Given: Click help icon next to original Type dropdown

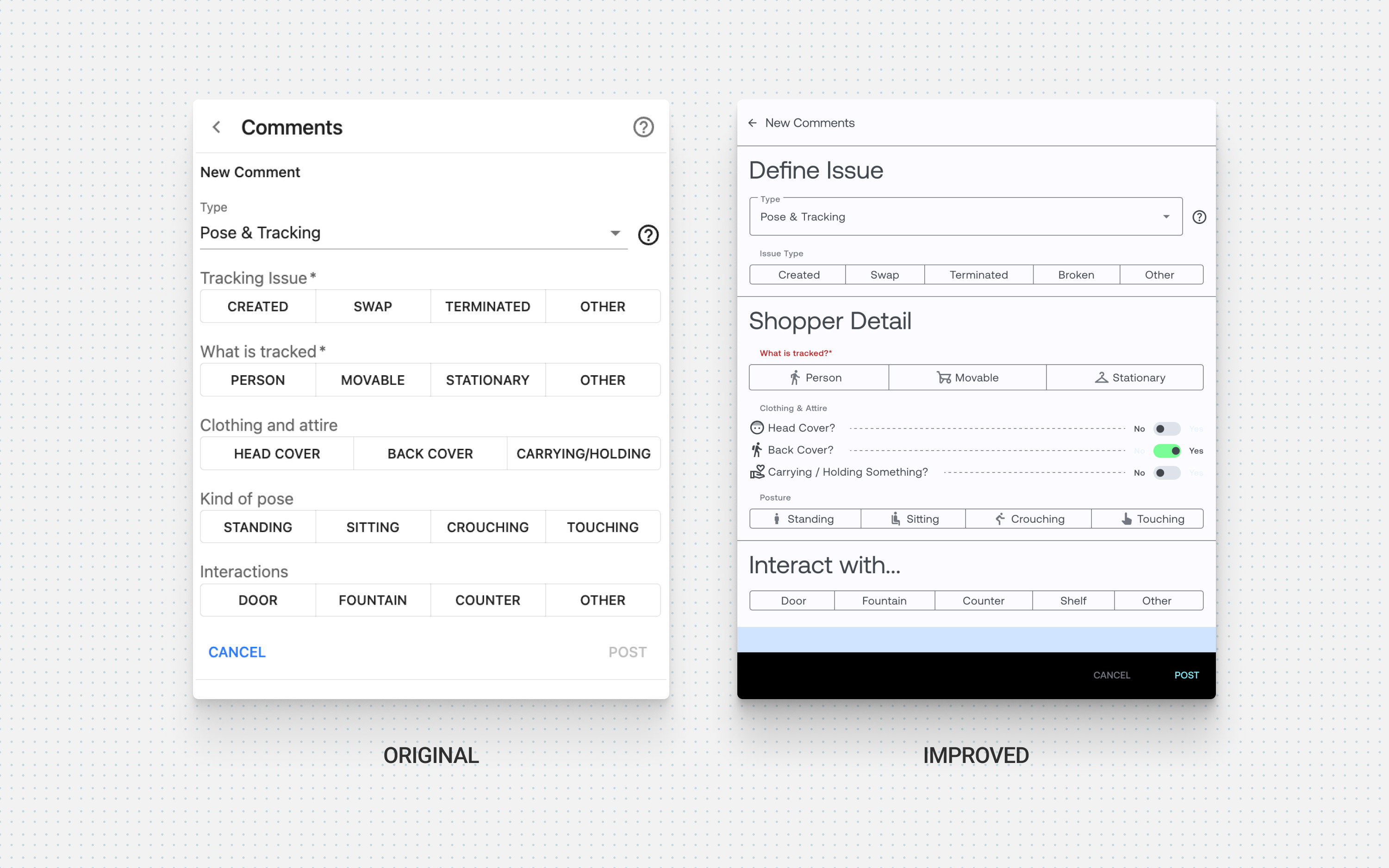Looking at the screenshot, I should click(x=648, y=234).
